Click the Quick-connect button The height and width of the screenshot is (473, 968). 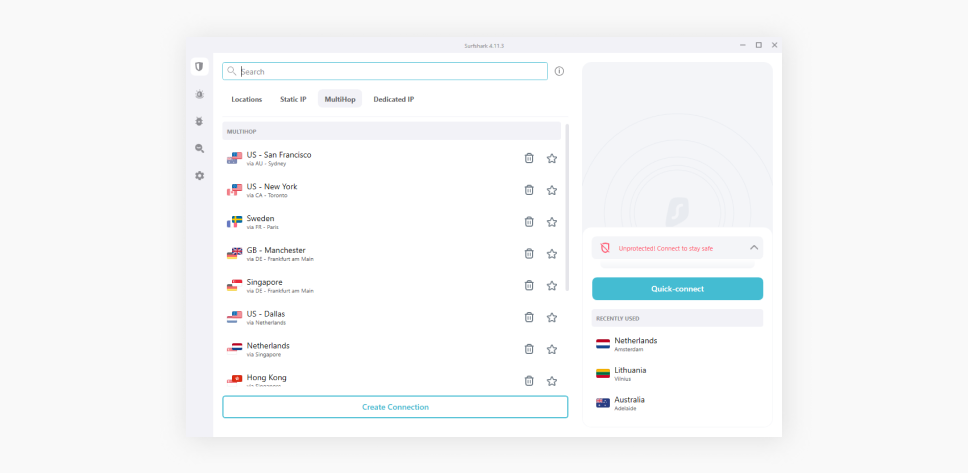coord(677,288)
